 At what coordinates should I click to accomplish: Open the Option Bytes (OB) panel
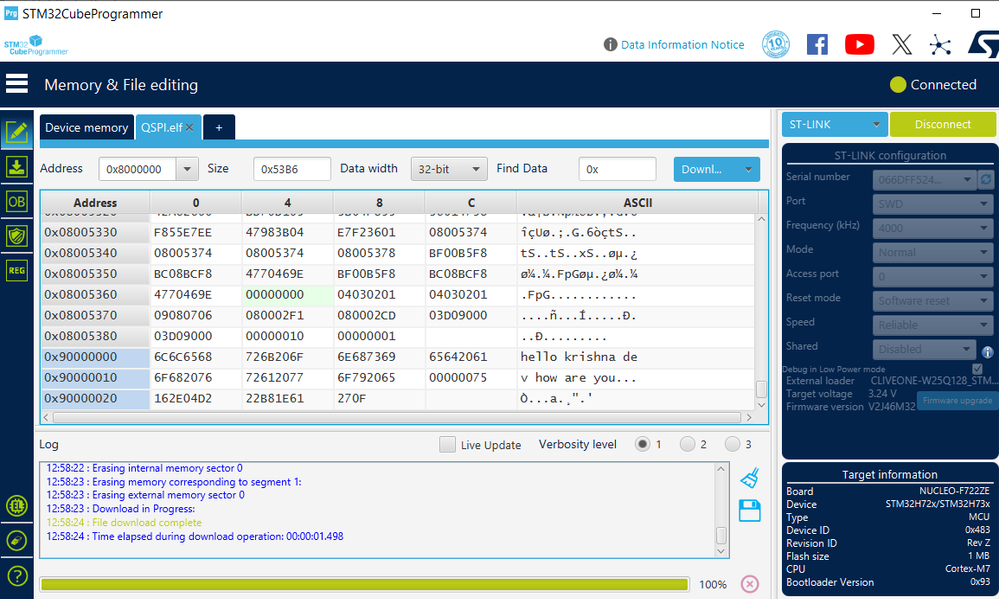click(x=17, y=201)
